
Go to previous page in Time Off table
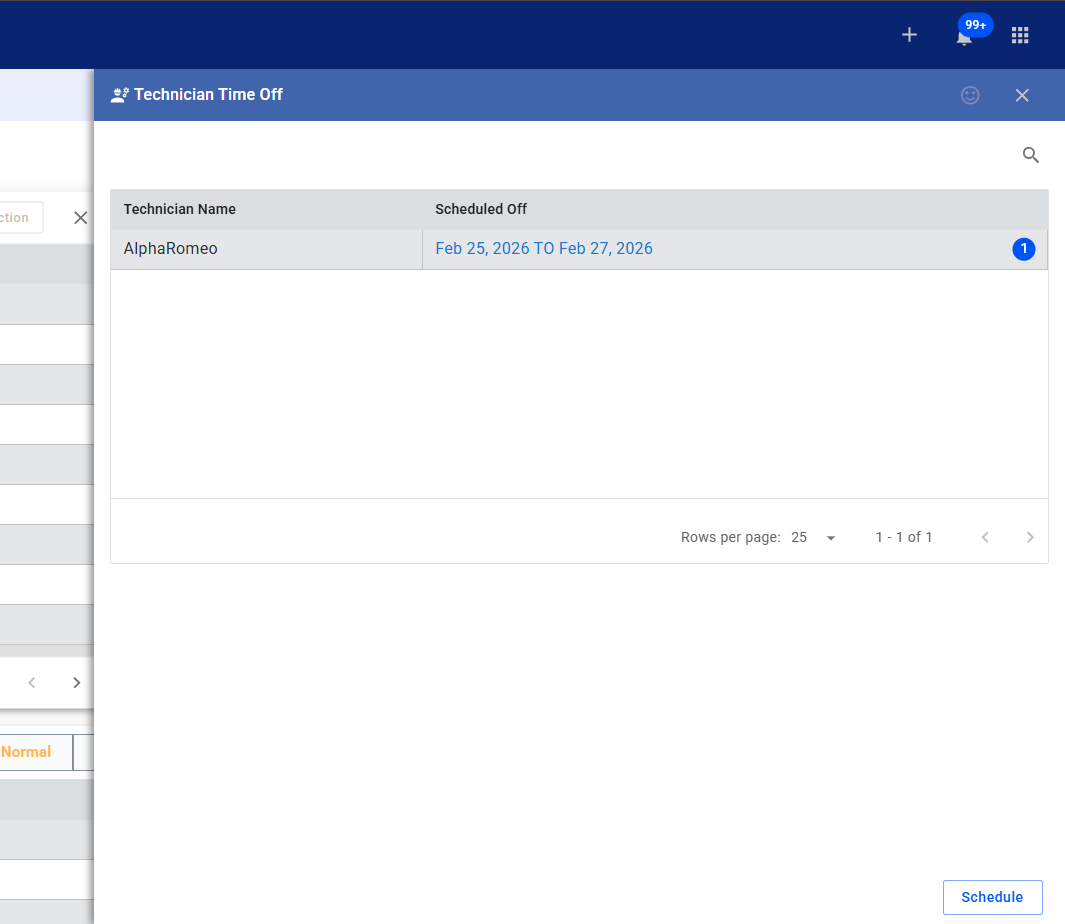[985, 537]
